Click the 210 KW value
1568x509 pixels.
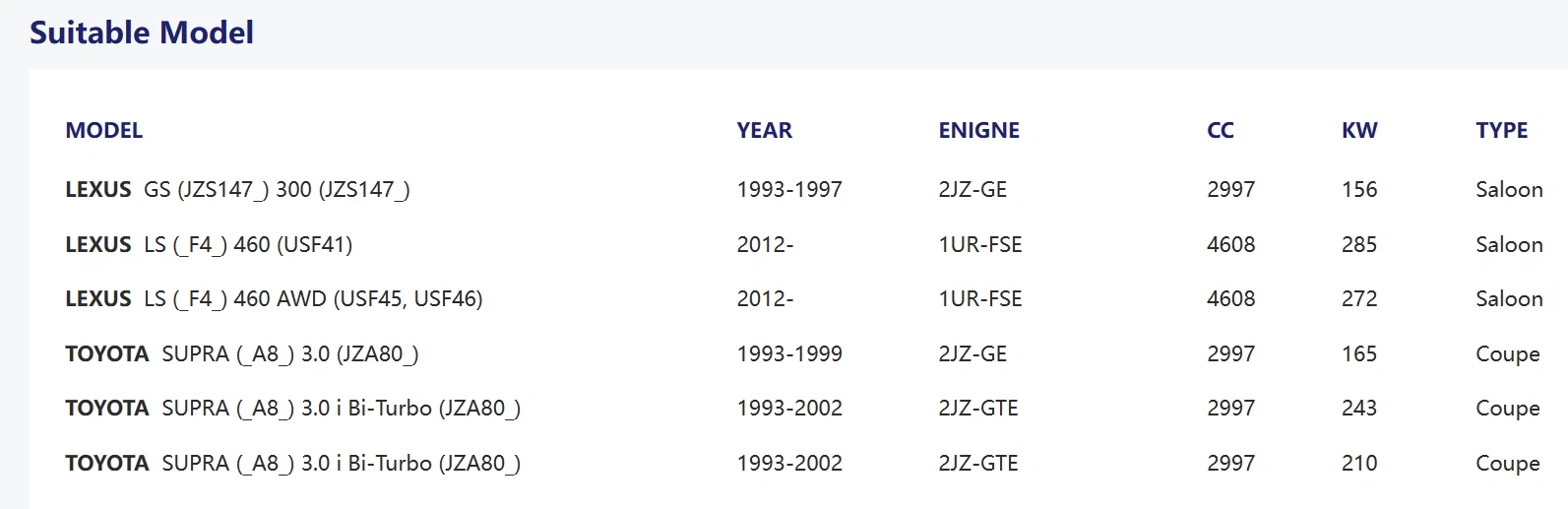point(1358,464)
